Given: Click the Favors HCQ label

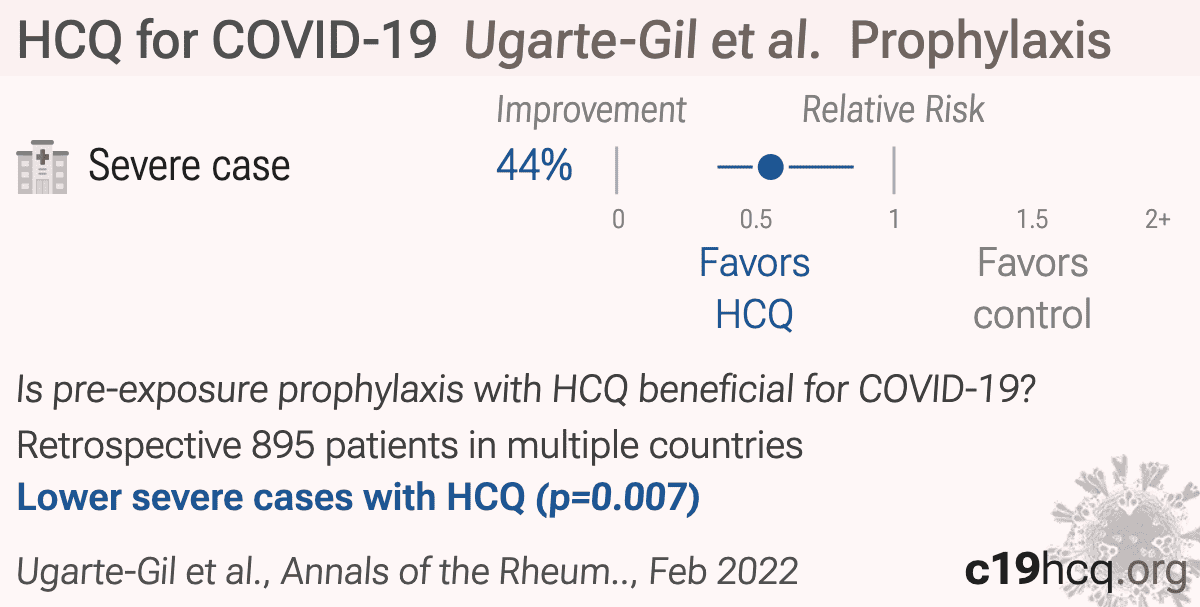Looking at the screenshot, I should [754, 289].
